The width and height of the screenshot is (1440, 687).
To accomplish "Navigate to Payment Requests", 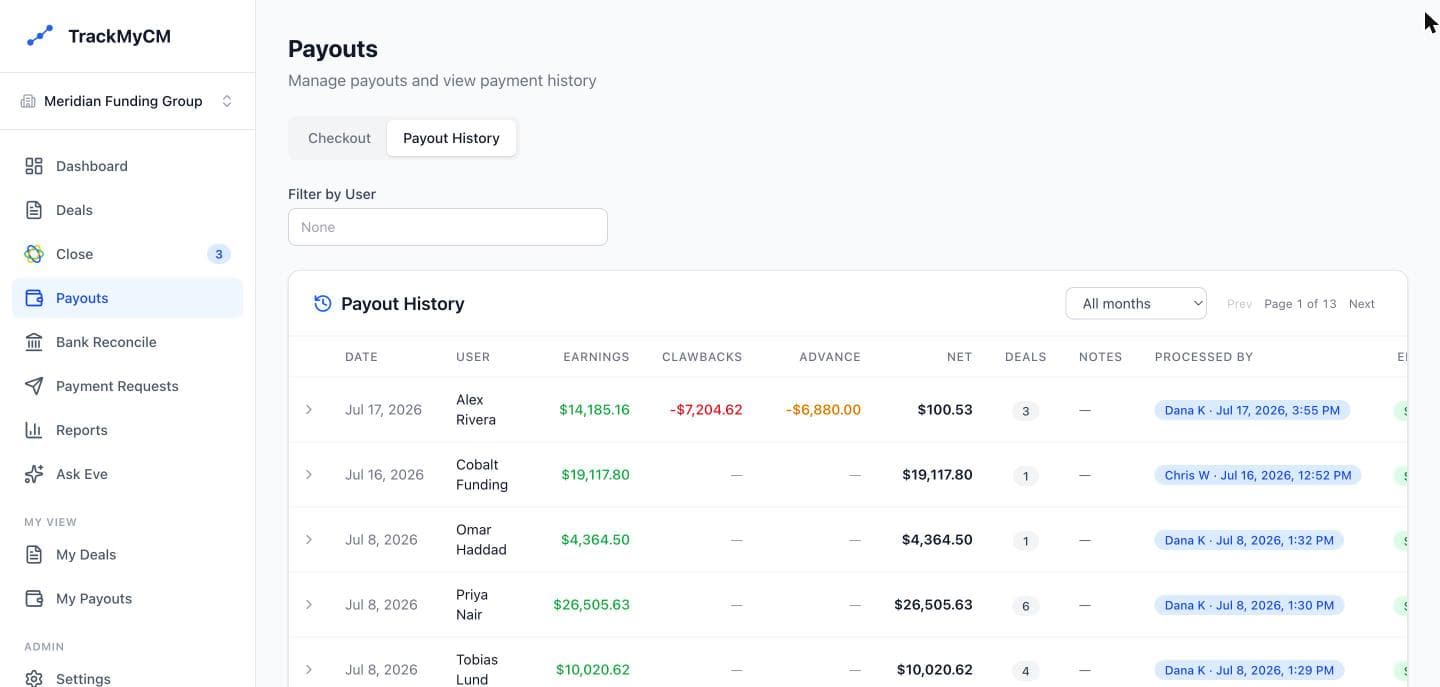I will [127, 386].
